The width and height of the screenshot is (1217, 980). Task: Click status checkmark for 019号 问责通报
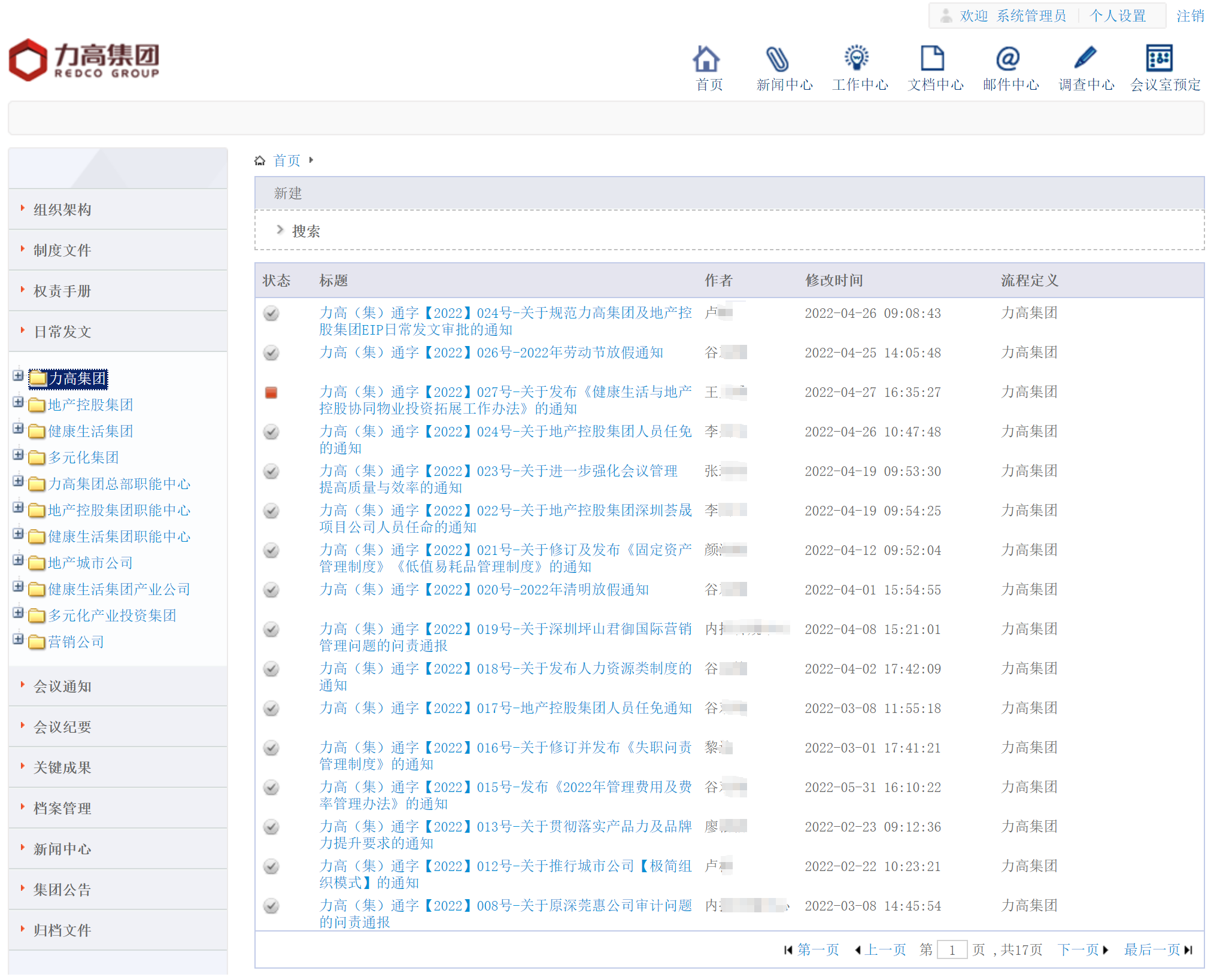[x=271, y=629]
